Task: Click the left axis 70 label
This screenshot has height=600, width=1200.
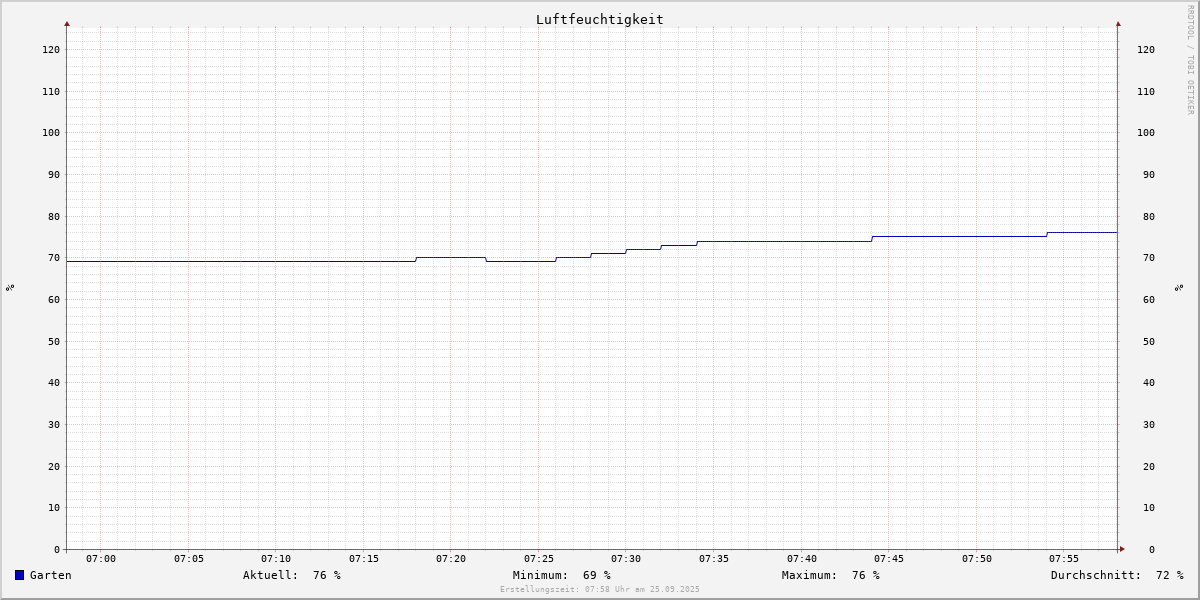Action: (54, 257)
